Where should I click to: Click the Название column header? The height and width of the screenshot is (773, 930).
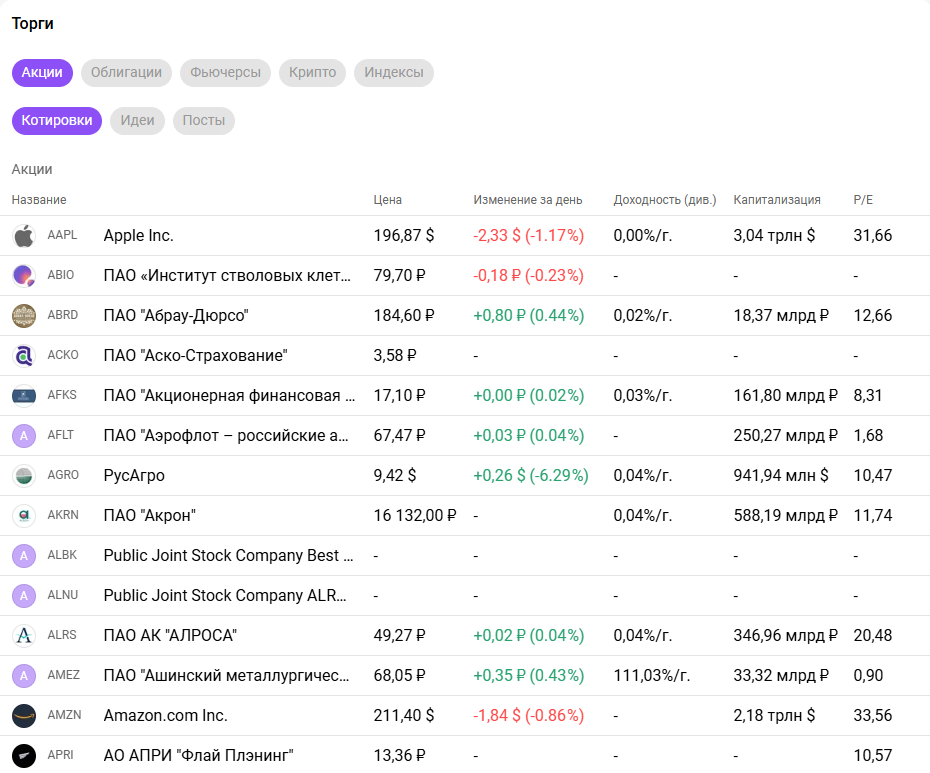(39, 200)
